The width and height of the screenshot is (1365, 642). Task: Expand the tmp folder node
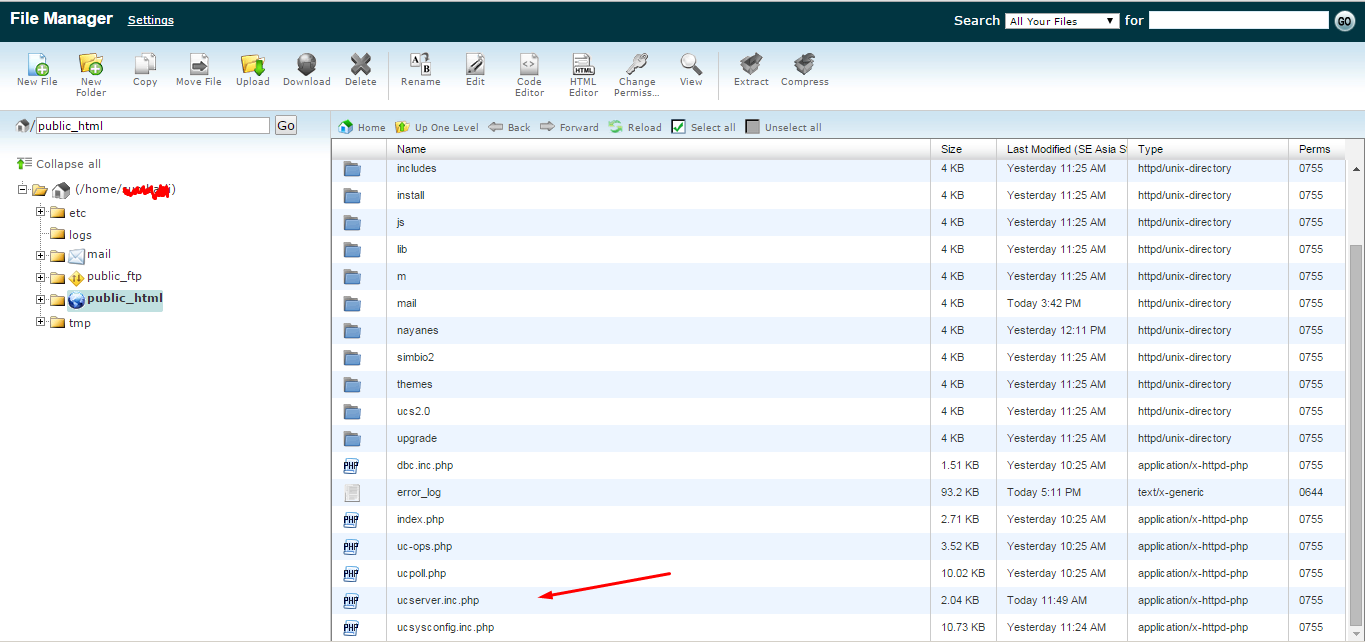point(41,322)
